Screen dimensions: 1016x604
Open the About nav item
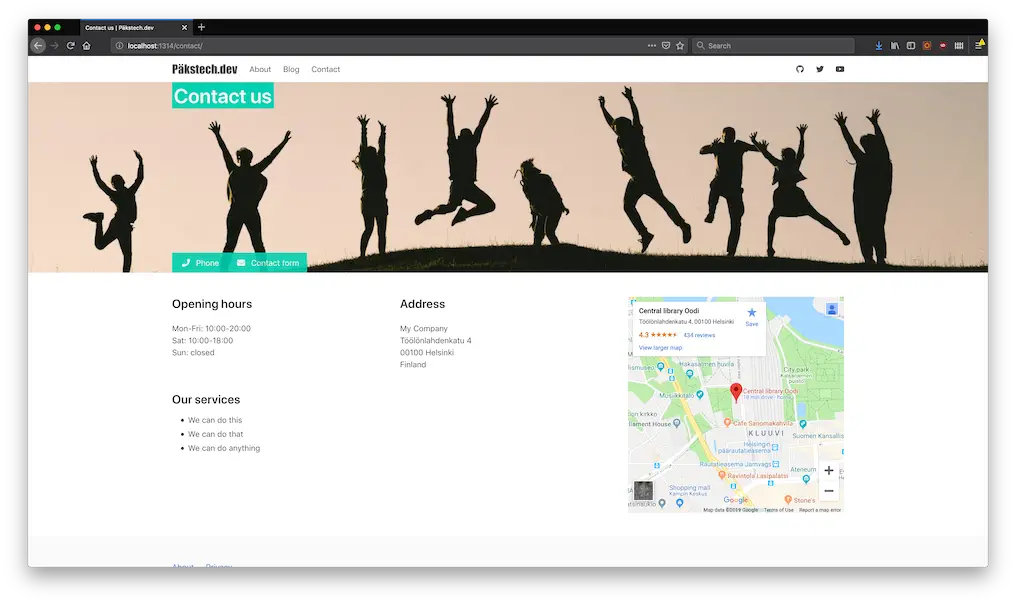tap(260, 69)
